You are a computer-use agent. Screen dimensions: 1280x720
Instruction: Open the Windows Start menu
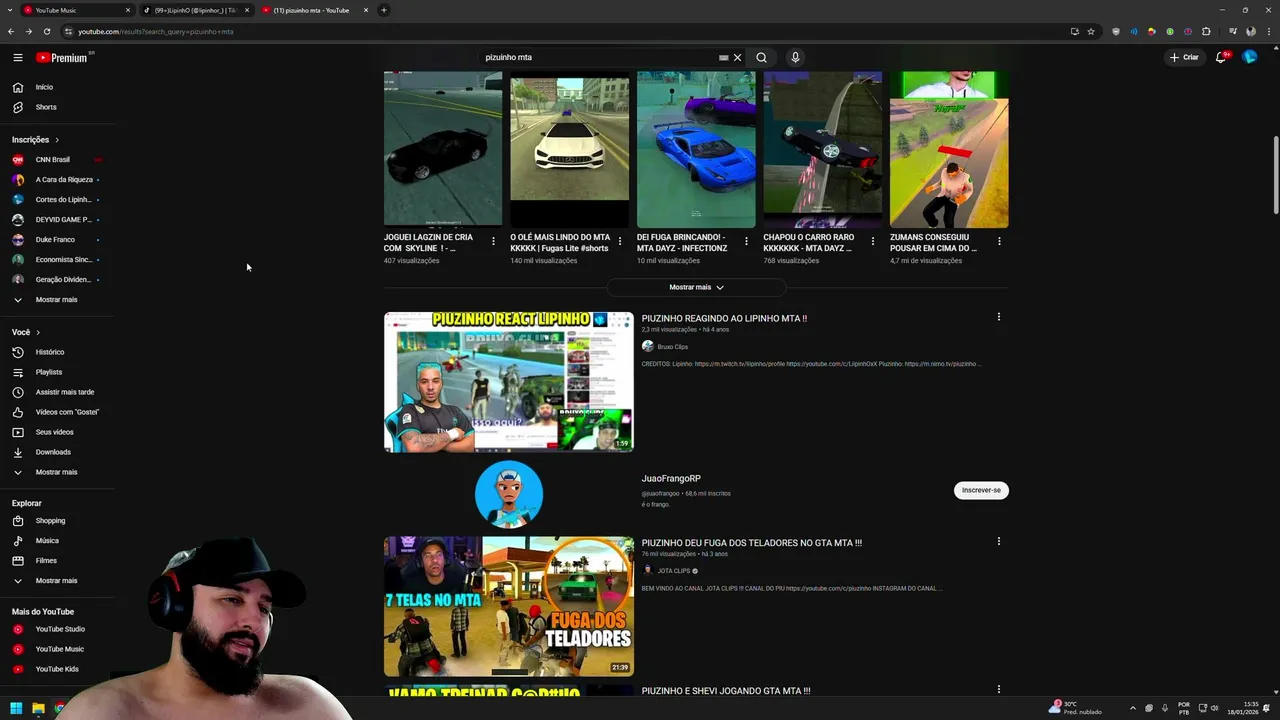click(16, 708)
